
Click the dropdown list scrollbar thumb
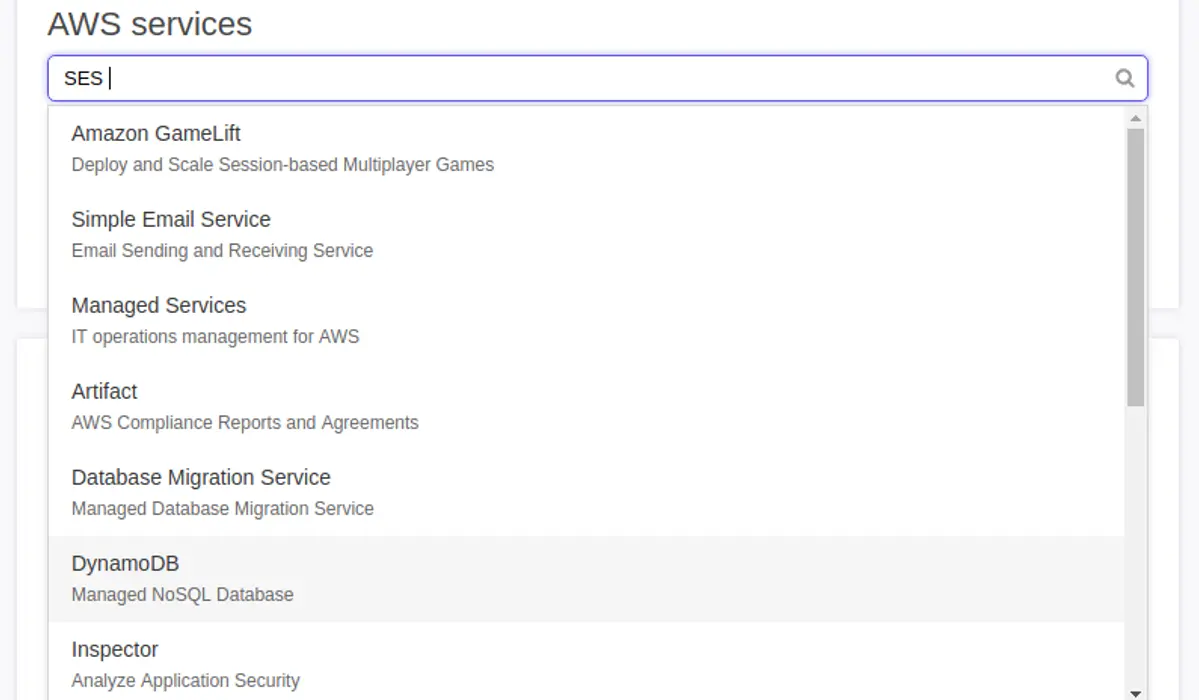[x=1136, y=267]
